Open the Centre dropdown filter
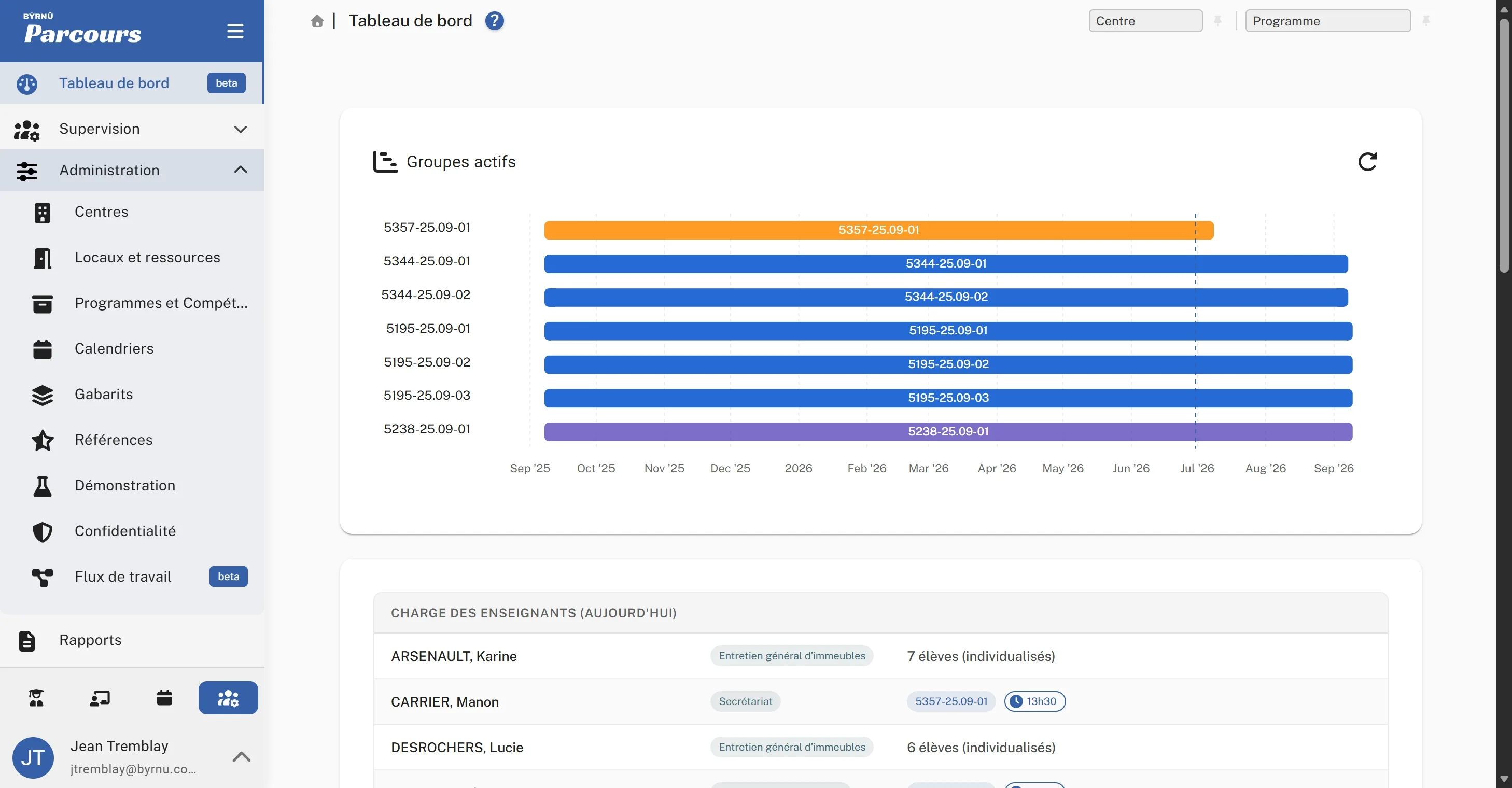 tap(1145, 21)
